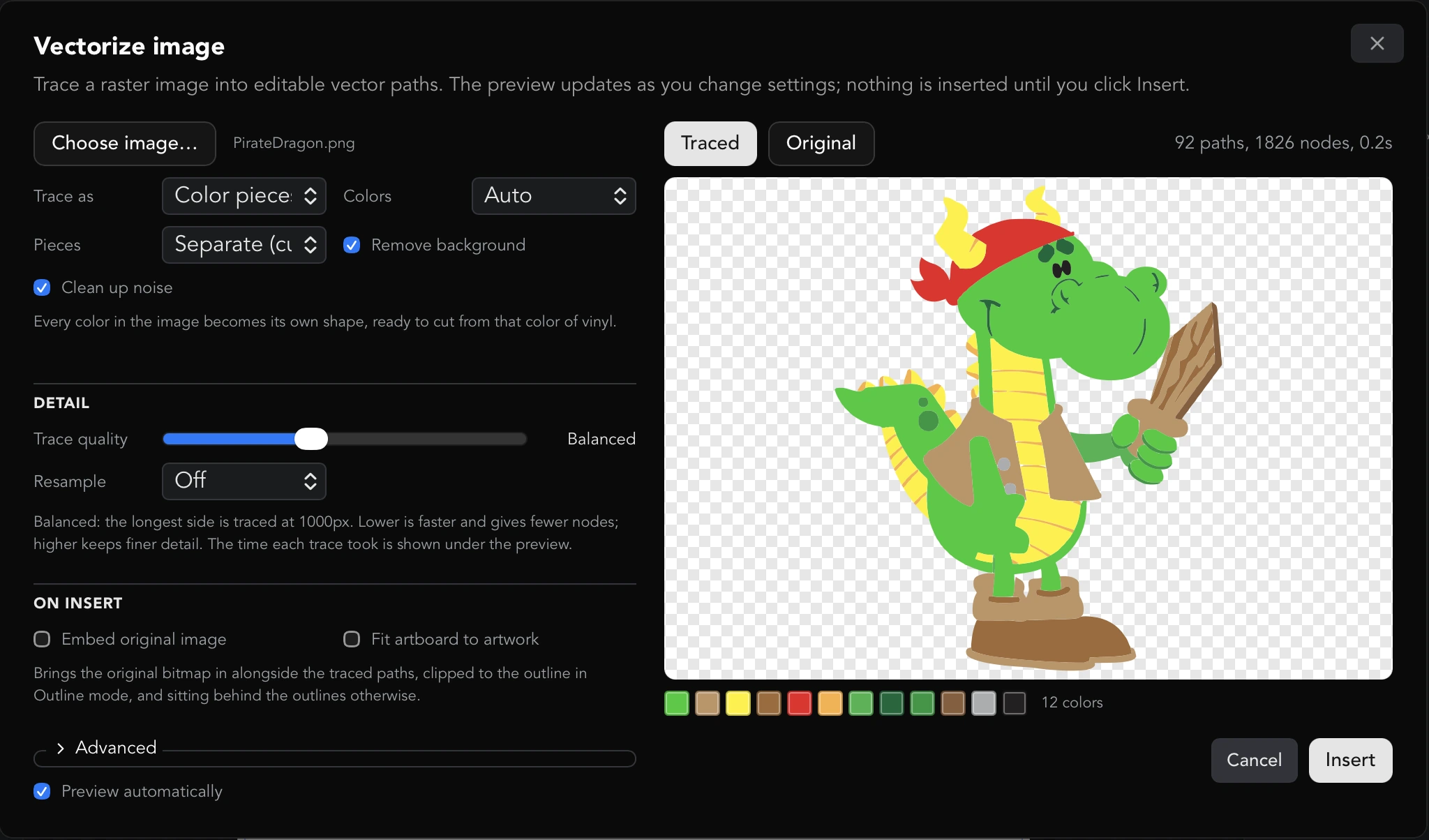Expand the Advanced section
The height and width of the screenshot is (840, 1429).
click(107, 748)
